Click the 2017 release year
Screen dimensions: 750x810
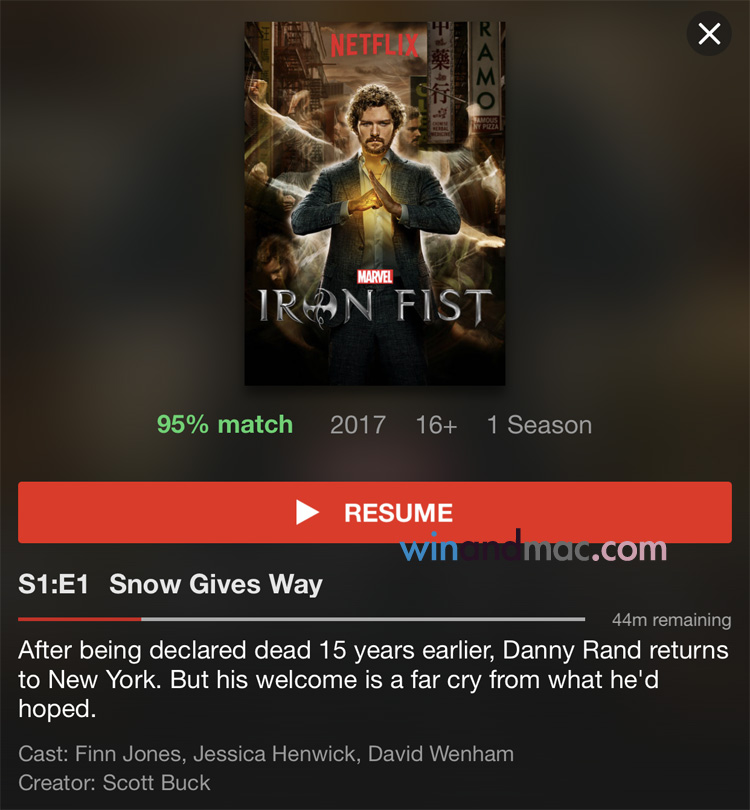[357, 425]
